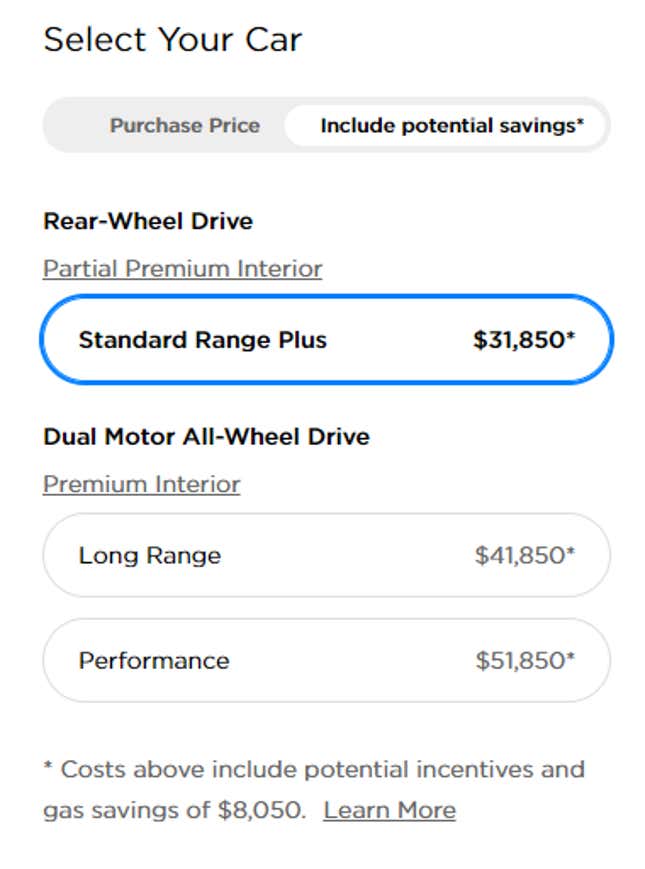Click the Long Range label text
The width and height of the screenshot is (645, 869).
(150, 555)
